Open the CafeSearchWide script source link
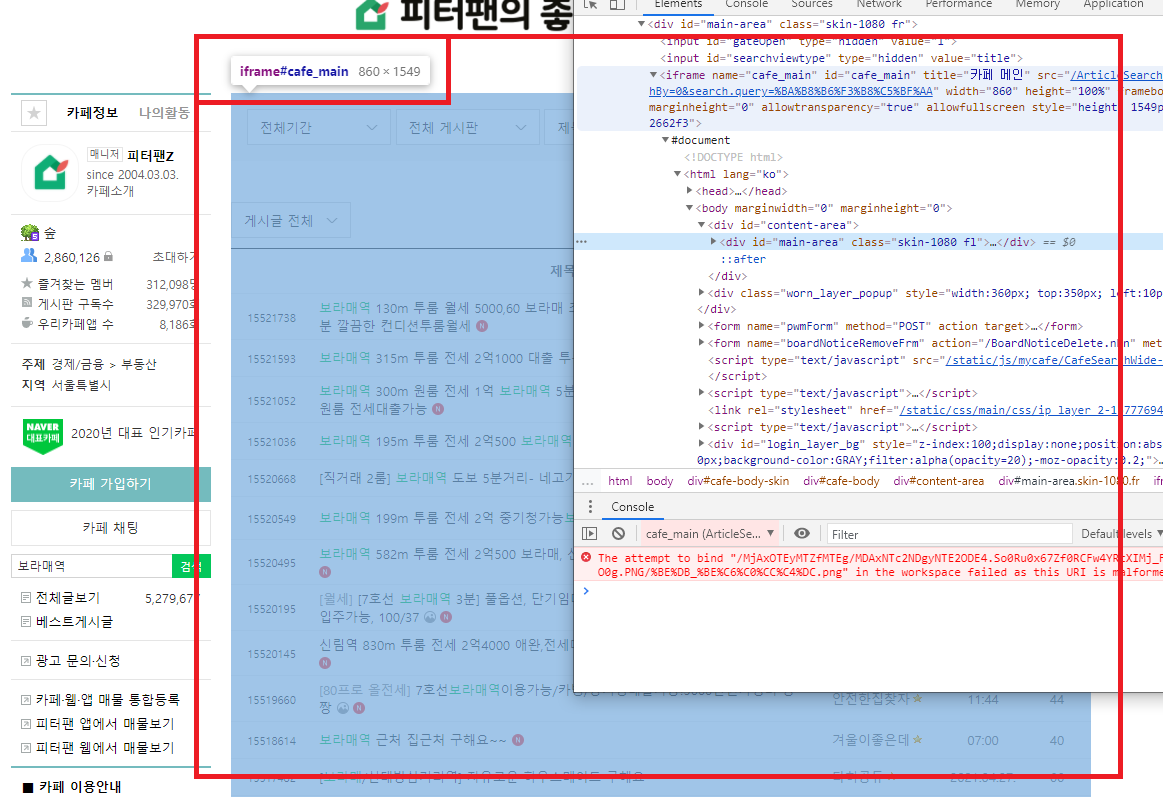The image size is (1163, 797). 1053,360
